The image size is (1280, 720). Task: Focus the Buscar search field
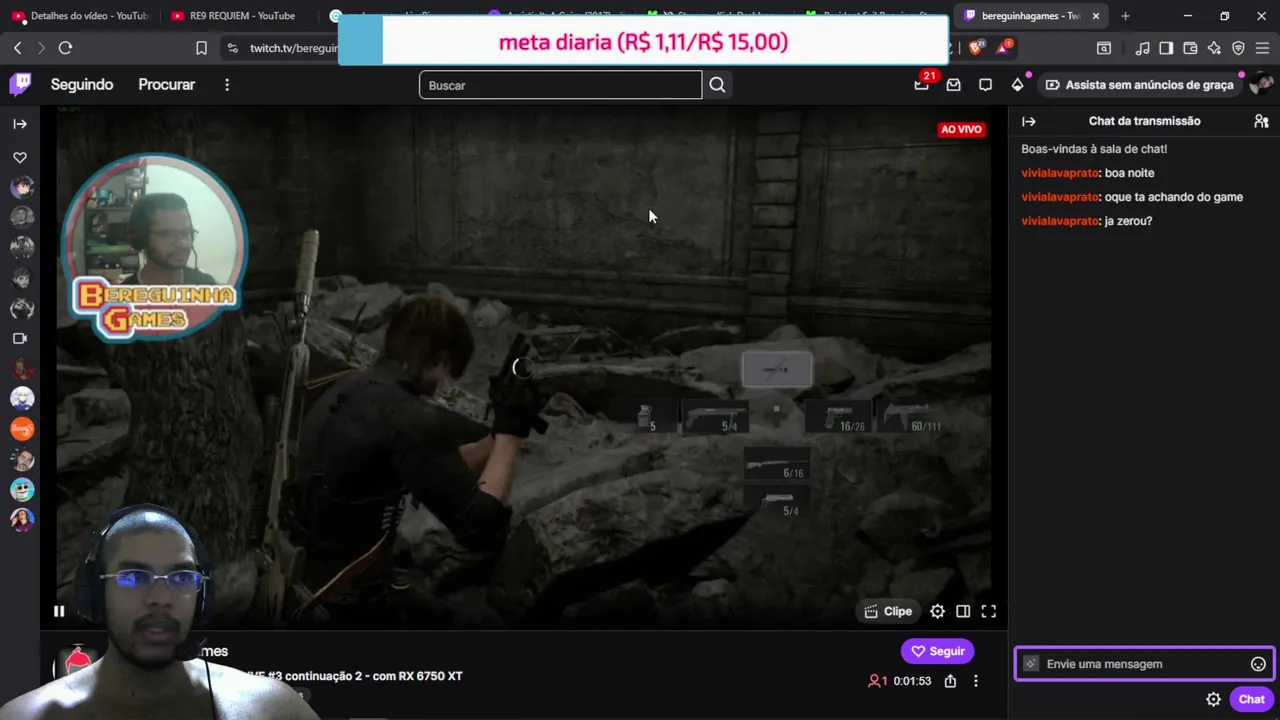click(560, 85)
